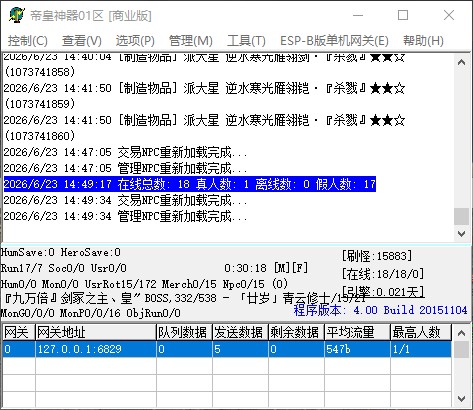The height and width of the screenshot is (410, 473).
Task: Click the 平均流量 column header
Action: 357,332
